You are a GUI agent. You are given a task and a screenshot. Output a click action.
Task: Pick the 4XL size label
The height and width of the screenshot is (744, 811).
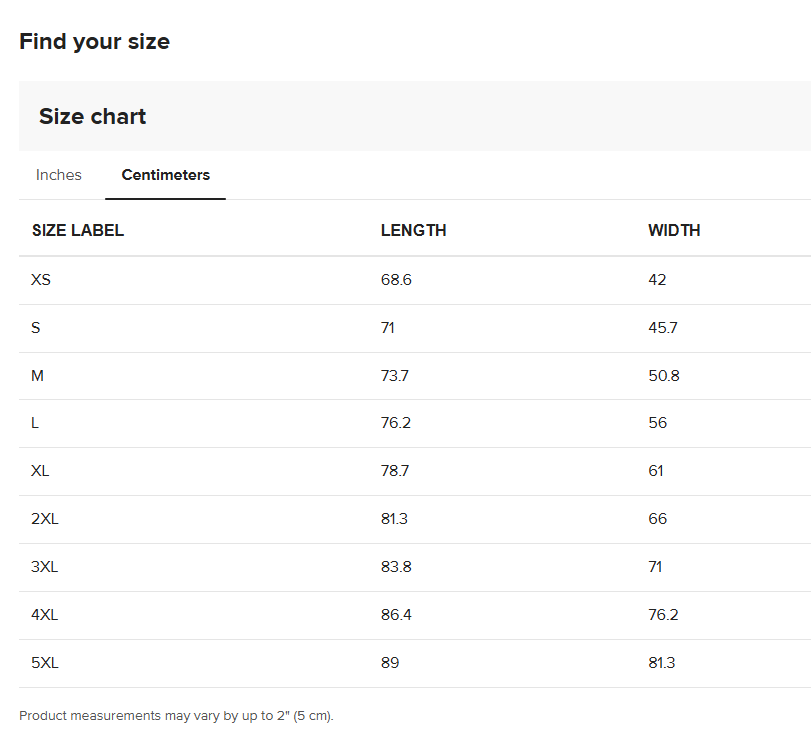[45, 615]
